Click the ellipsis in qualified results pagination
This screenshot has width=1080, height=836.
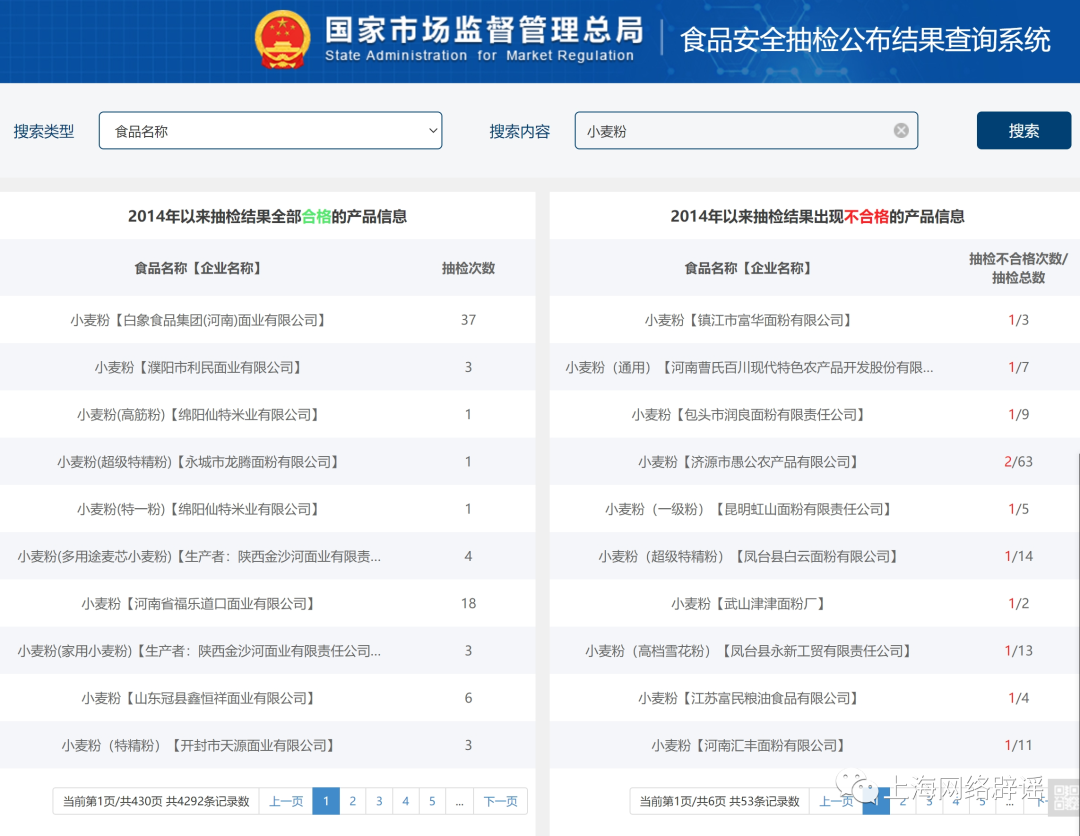(459, 801)
